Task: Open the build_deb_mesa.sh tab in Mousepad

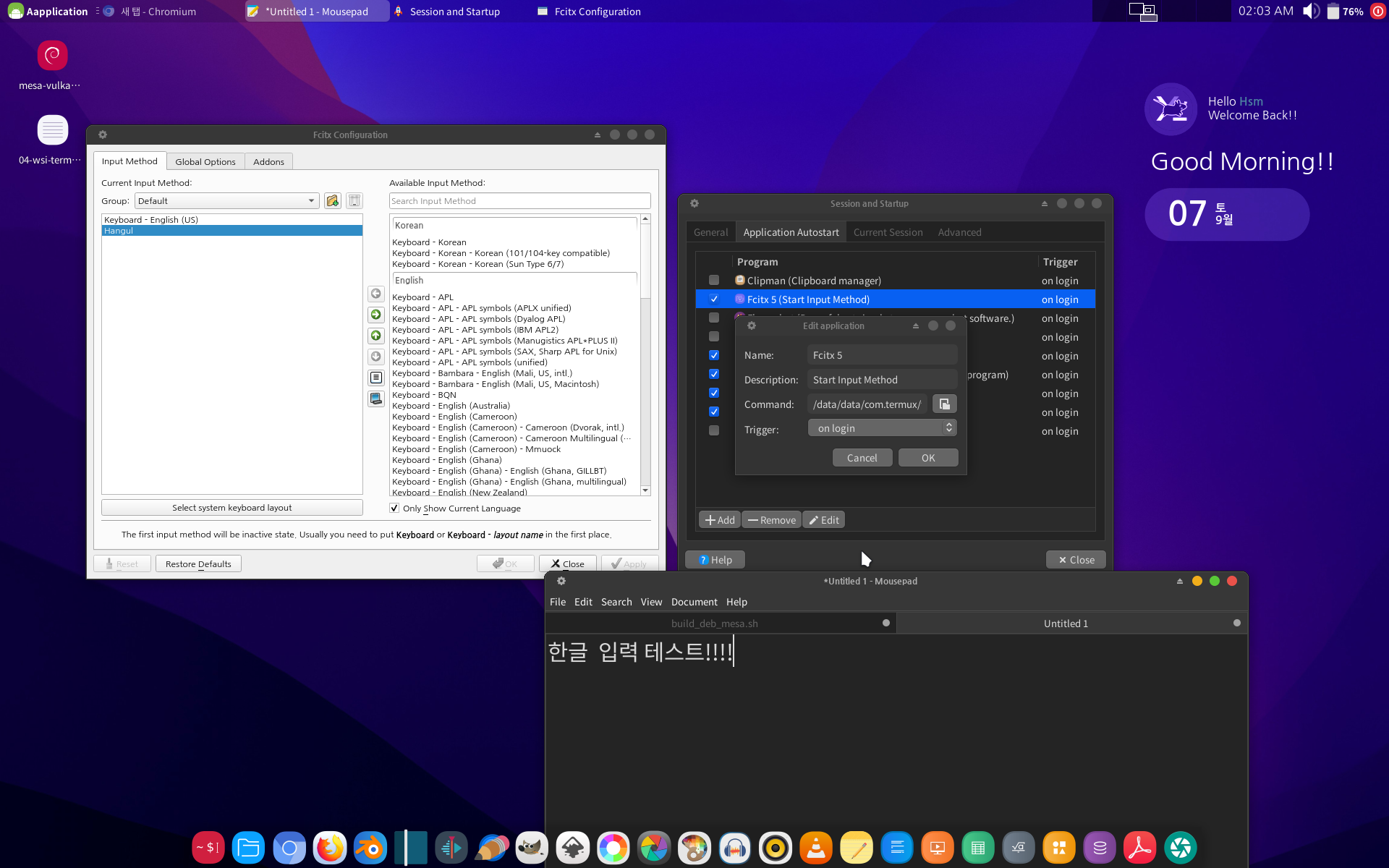Action: point(714,624)
